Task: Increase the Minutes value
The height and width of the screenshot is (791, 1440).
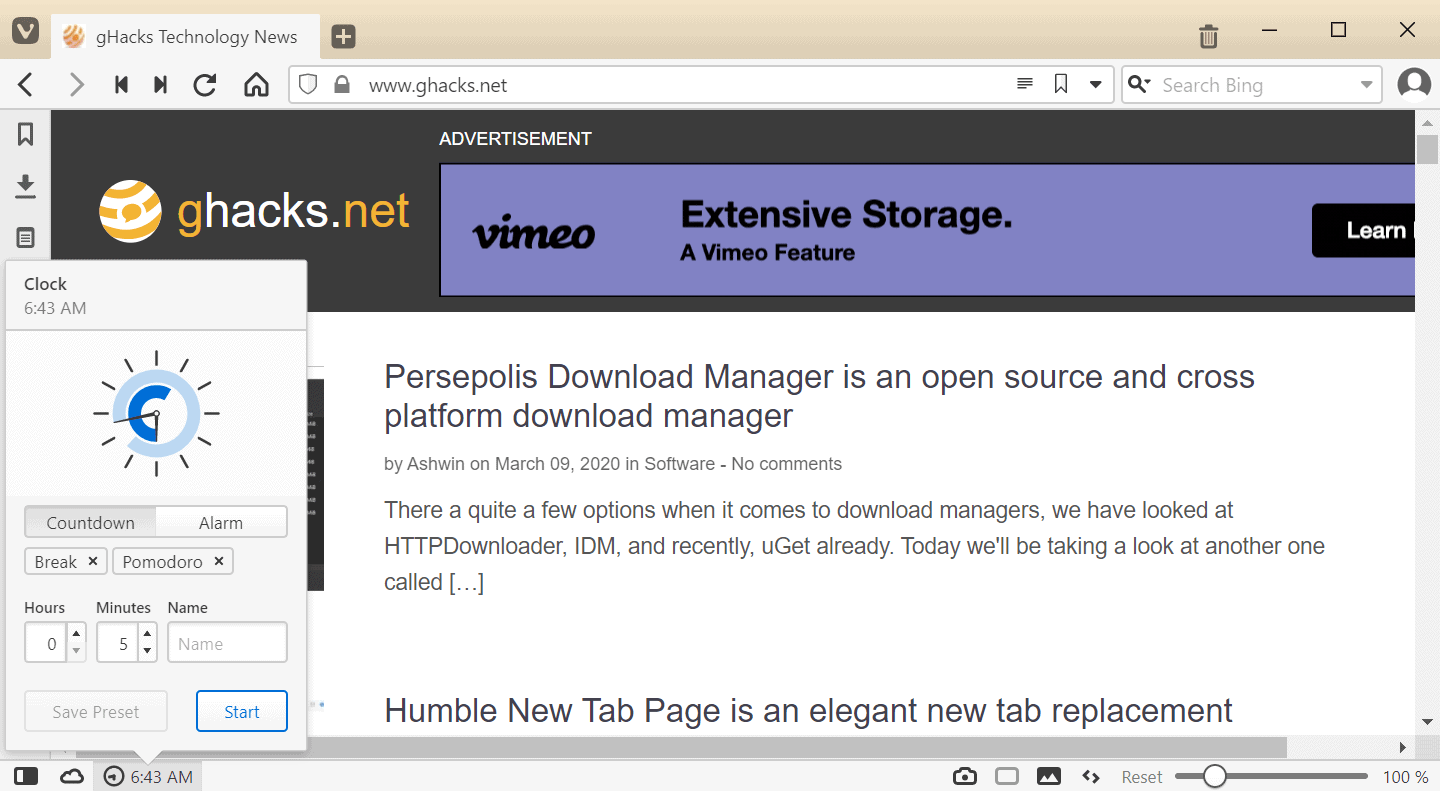Action: pyautogui.click(x=147, y=633)
